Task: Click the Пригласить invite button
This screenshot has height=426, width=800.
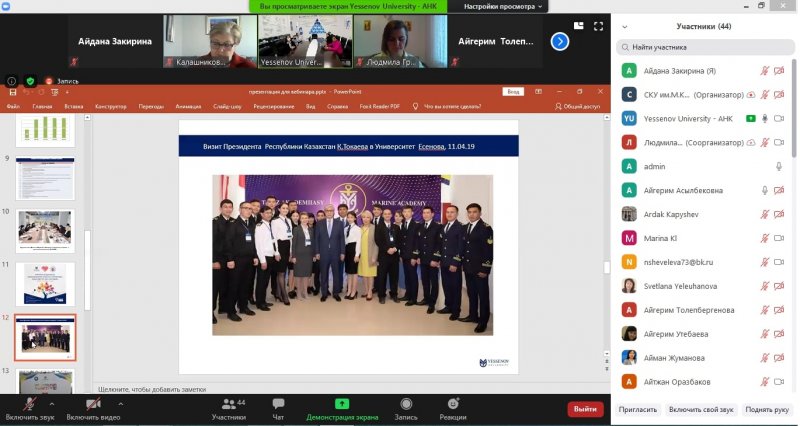Action: click(637, 409)
